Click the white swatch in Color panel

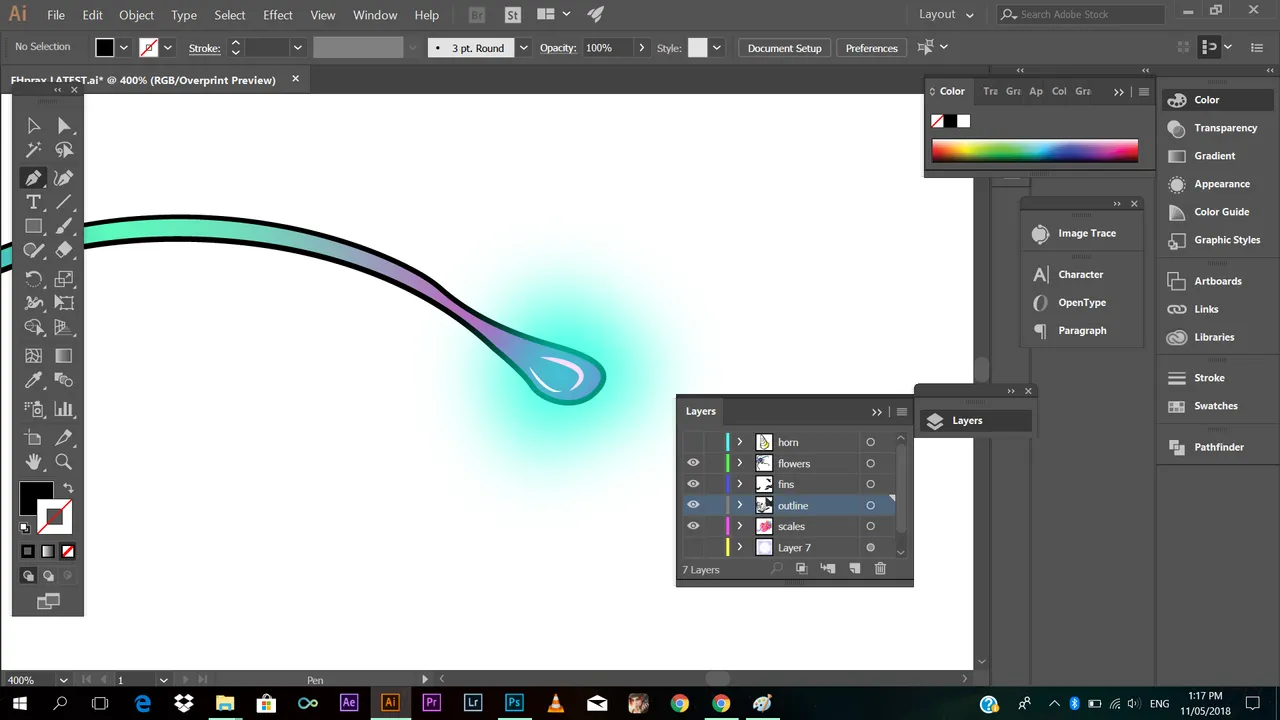964,121
